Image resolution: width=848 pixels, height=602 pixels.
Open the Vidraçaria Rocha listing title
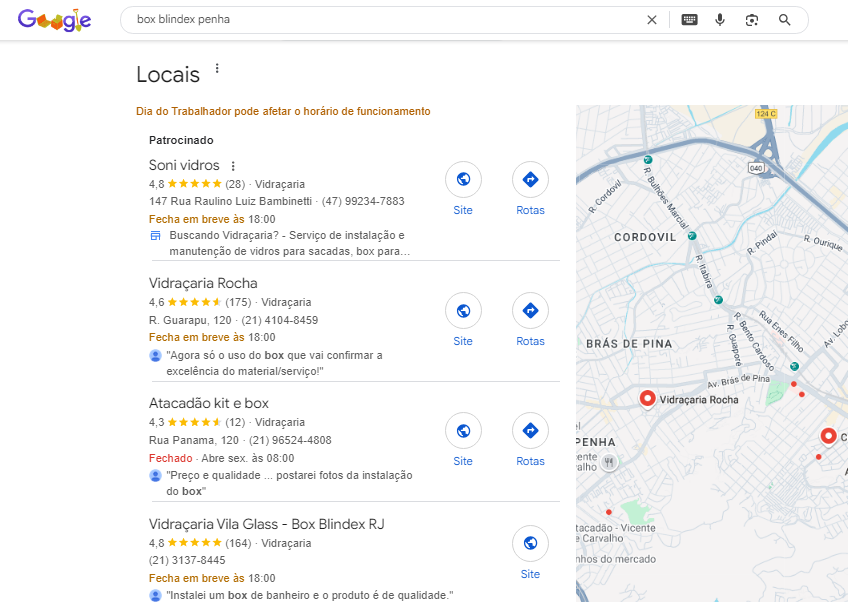point(203,283)
